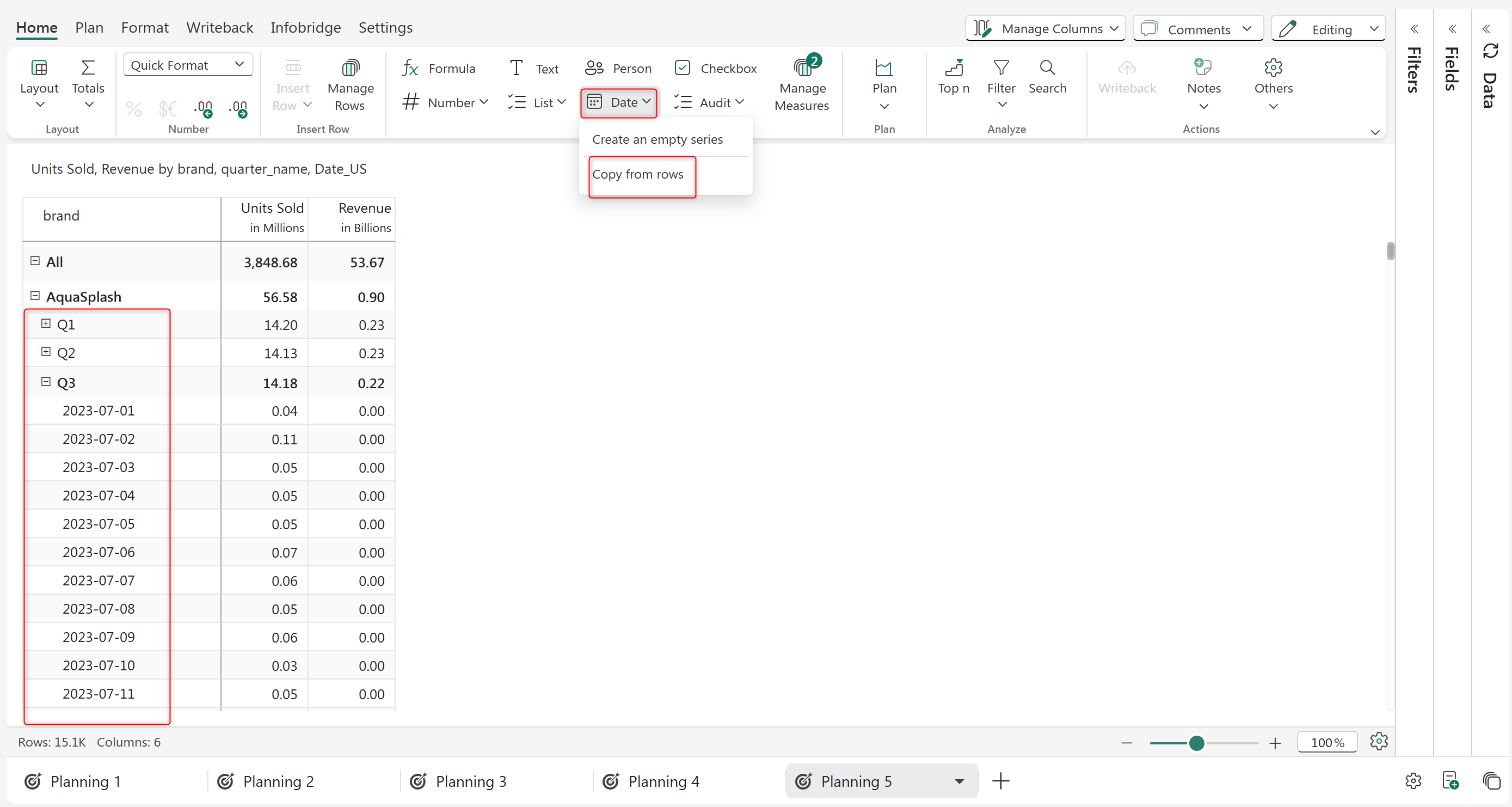Image resolution: width=1512 pixels, height=807 pixels.
Task: Open the Notes action icon
Action: pos(1203,68)
